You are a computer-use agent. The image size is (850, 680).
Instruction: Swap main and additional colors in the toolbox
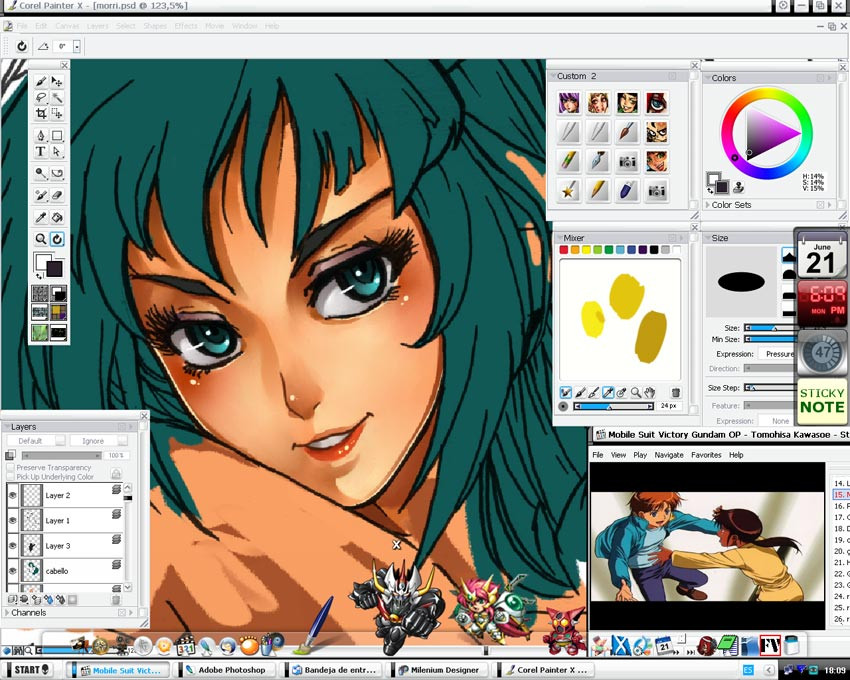[38, 277]
